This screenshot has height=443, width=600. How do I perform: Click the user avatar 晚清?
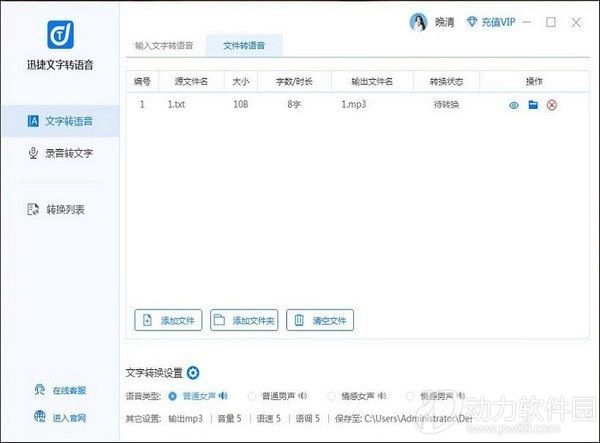tap(417, 23)
